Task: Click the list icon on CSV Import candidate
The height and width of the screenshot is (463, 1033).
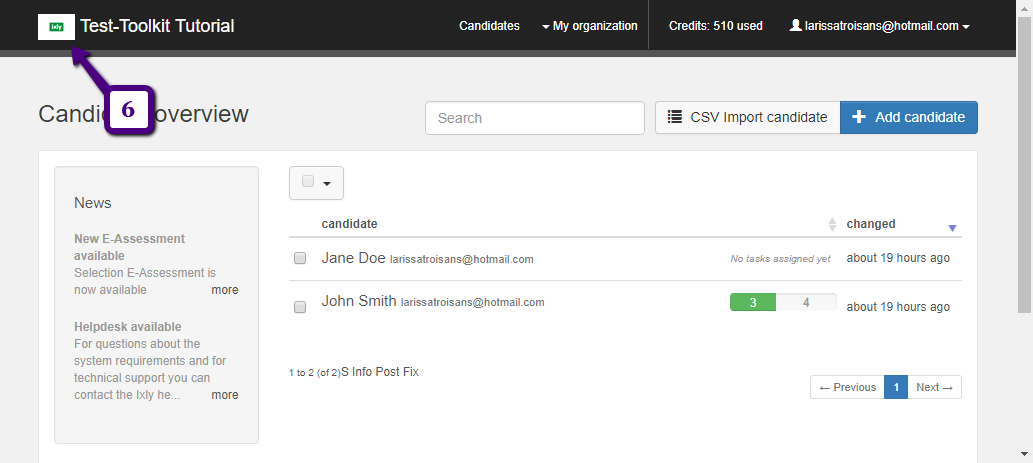Action: (675, 117)
